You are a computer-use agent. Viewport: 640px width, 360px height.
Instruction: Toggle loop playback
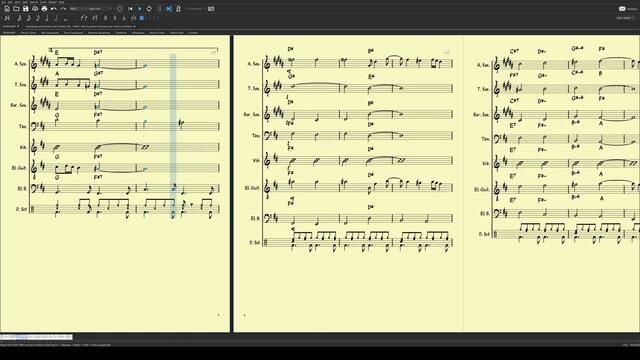click(149, 9)
